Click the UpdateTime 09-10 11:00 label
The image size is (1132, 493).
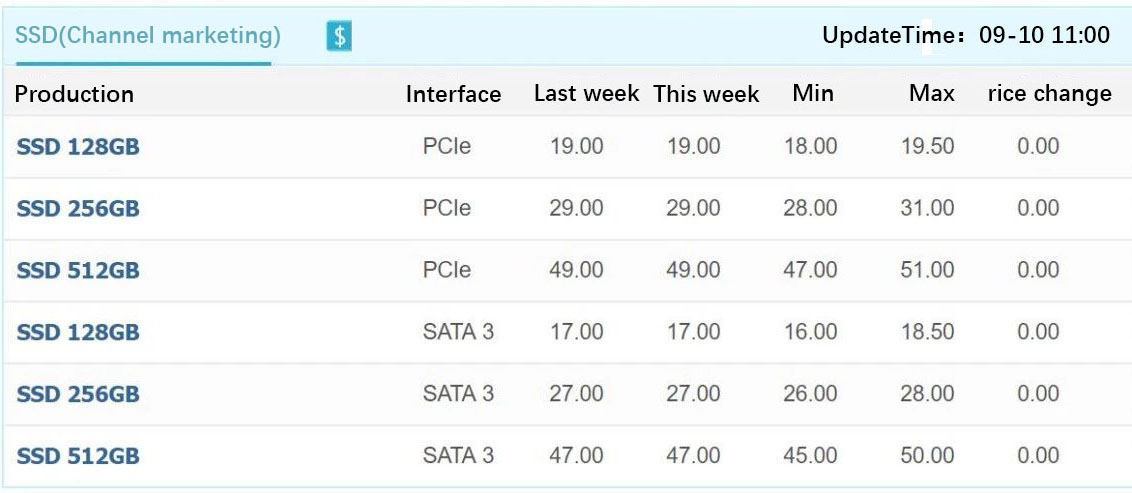(966, 35)
